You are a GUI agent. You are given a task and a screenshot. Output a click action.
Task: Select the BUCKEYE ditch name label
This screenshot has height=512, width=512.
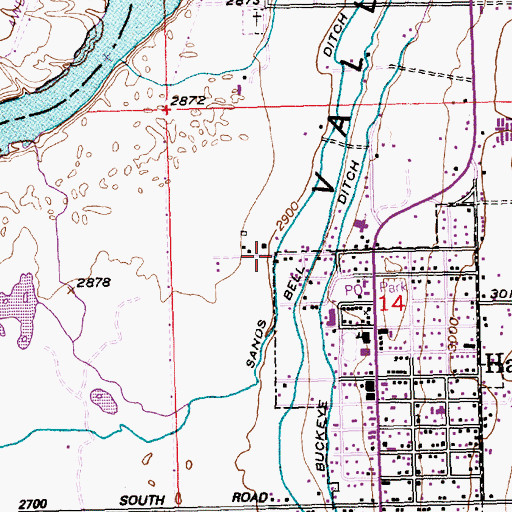point(321,437)
